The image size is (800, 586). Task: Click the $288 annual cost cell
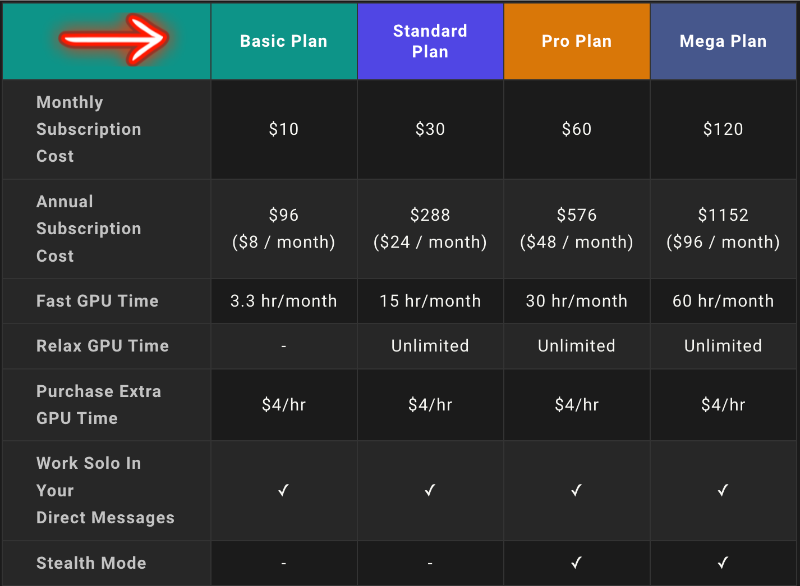pyautogui.click(x=430, y=228)
